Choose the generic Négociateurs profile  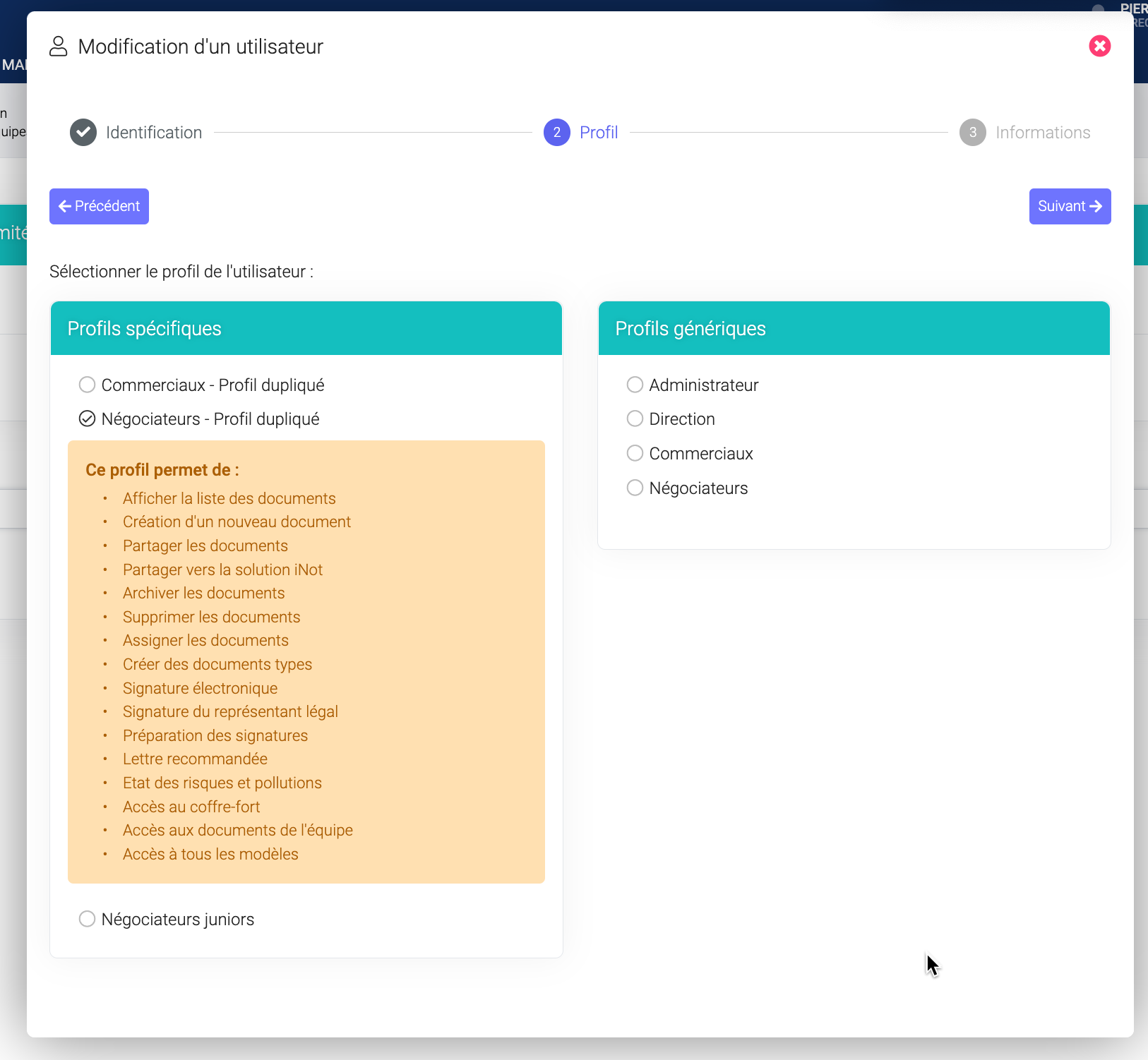click(x=635, y=488)
